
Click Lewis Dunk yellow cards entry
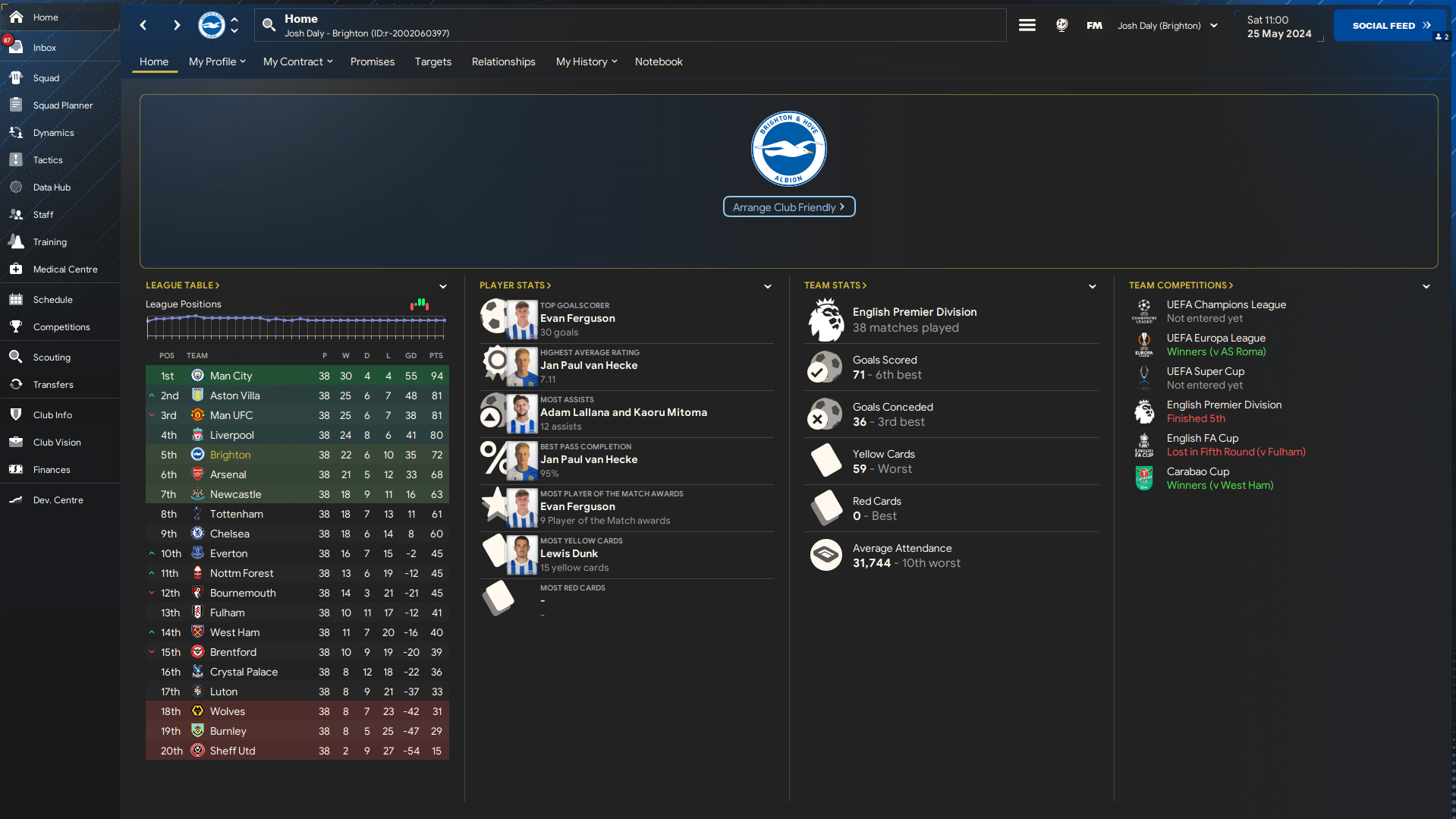(627, 555)
